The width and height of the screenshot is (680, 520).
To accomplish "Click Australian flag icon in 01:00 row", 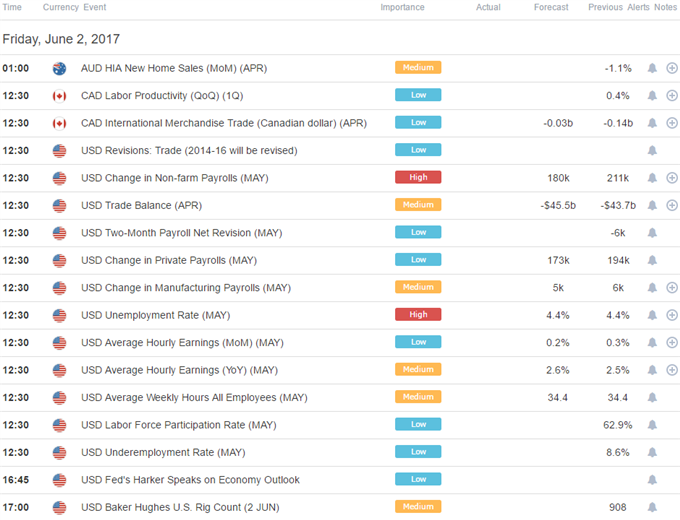I will (x=59, y=69).
